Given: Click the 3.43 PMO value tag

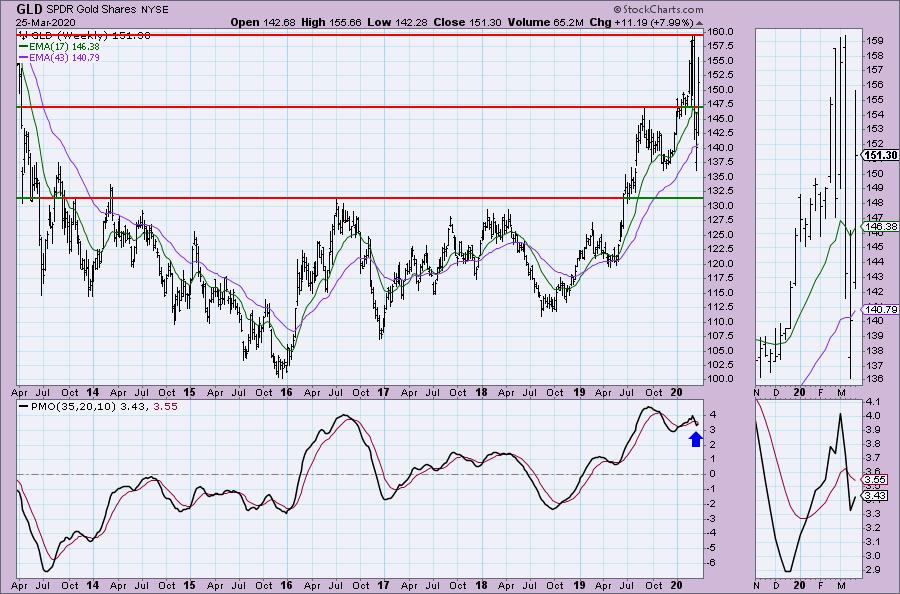Looking at the screenshot, I should tap(875, 495).
